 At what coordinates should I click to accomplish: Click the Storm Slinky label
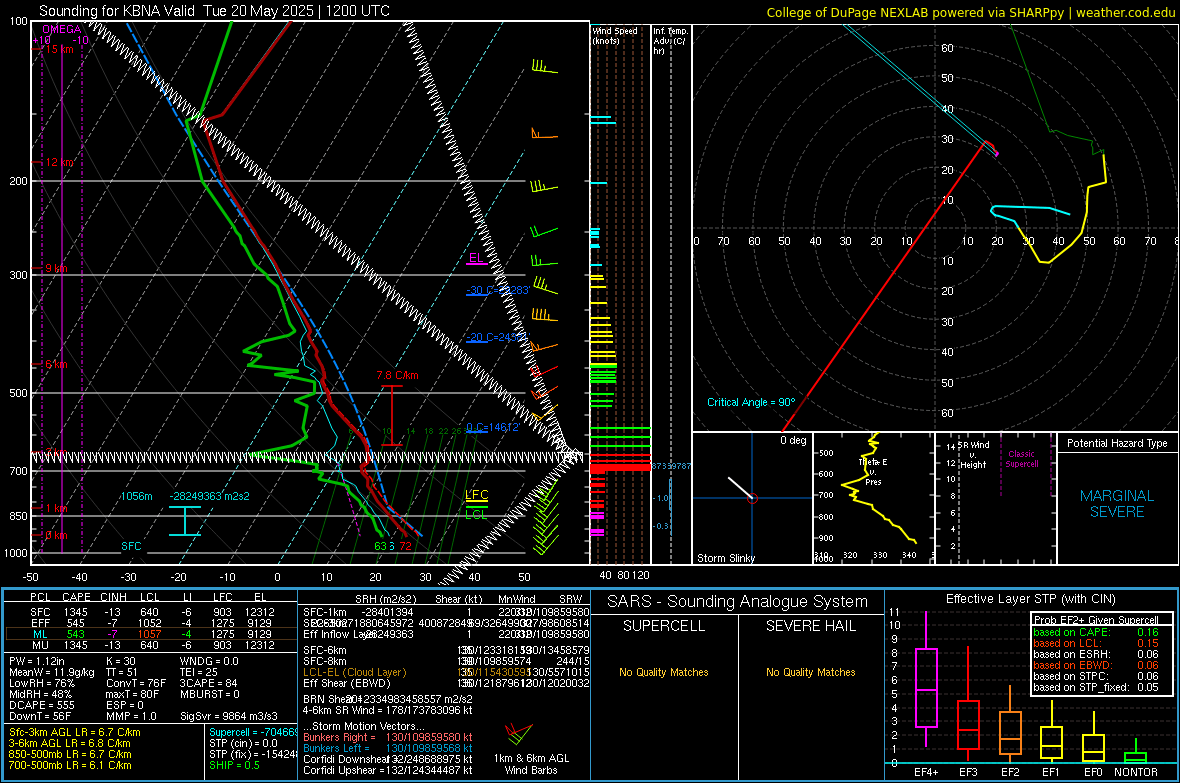pos(726,558)
